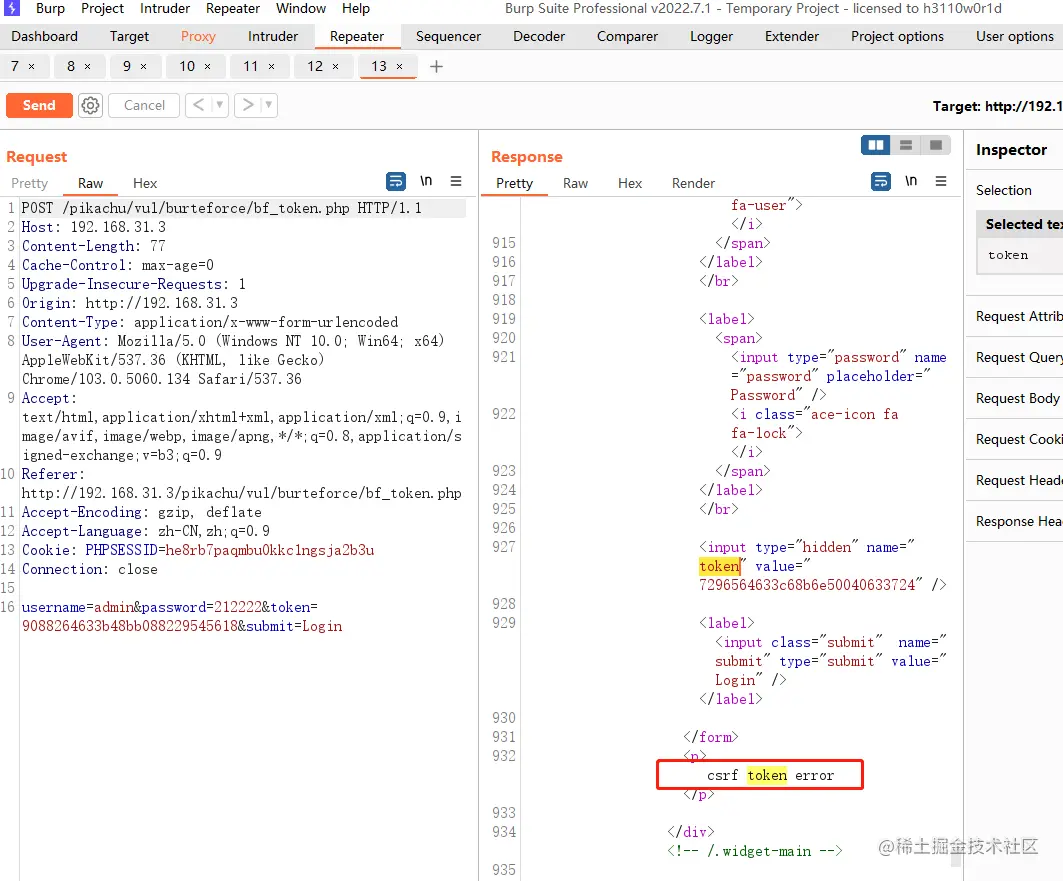Open the Repeater menu

click(x=233, y=8)
